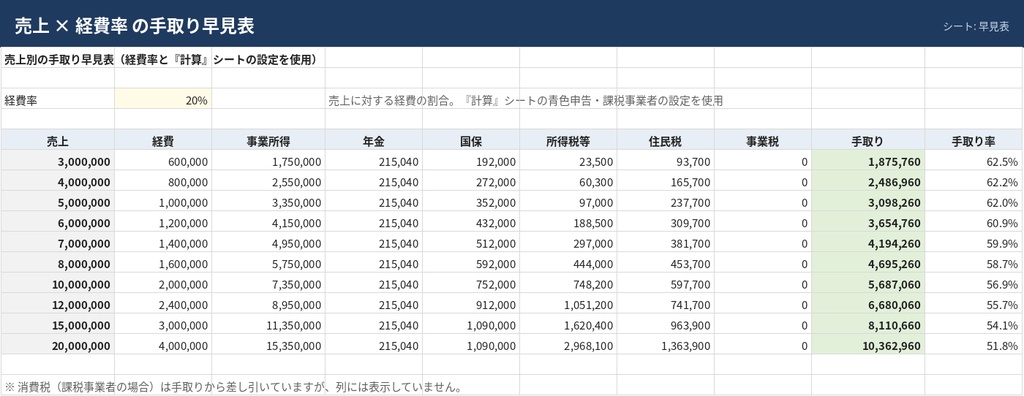The height and width of the screenshot is (396, 1024).
Task: Click the 売上 cell 7,000,000
Action: 57,243
